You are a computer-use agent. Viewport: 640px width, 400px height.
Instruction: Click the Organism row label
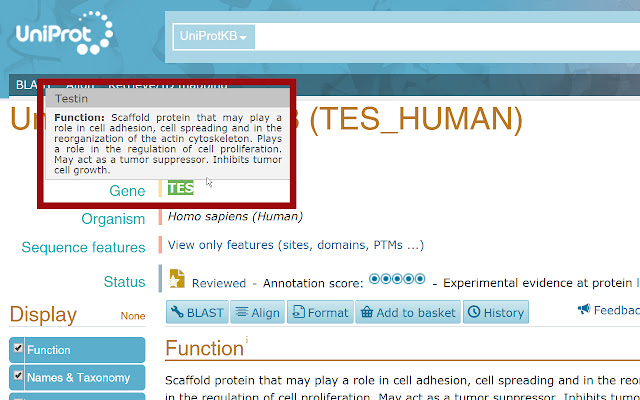(x=113, y=219)
